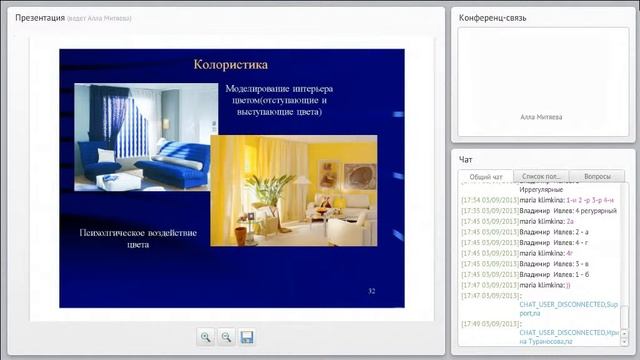Save the presentation with floppy disk icon
This screenshot has height=360, width=640.
click(247, 337)
